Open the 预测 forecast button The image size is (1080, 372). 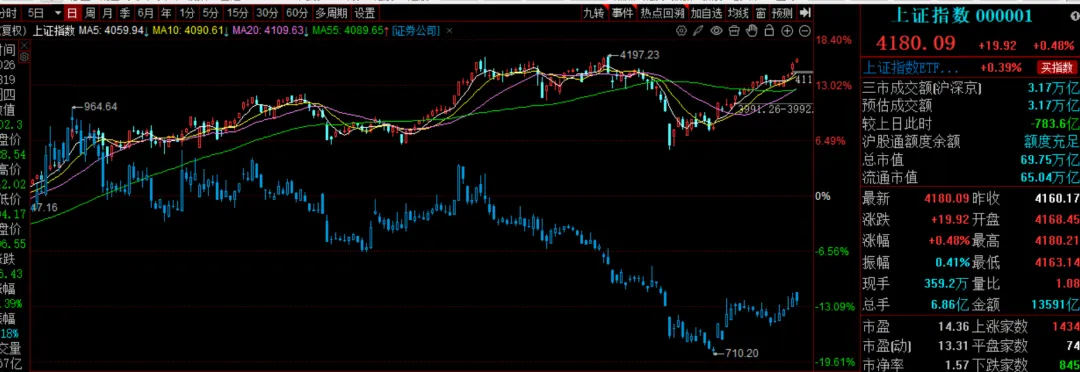click(782, 13)
